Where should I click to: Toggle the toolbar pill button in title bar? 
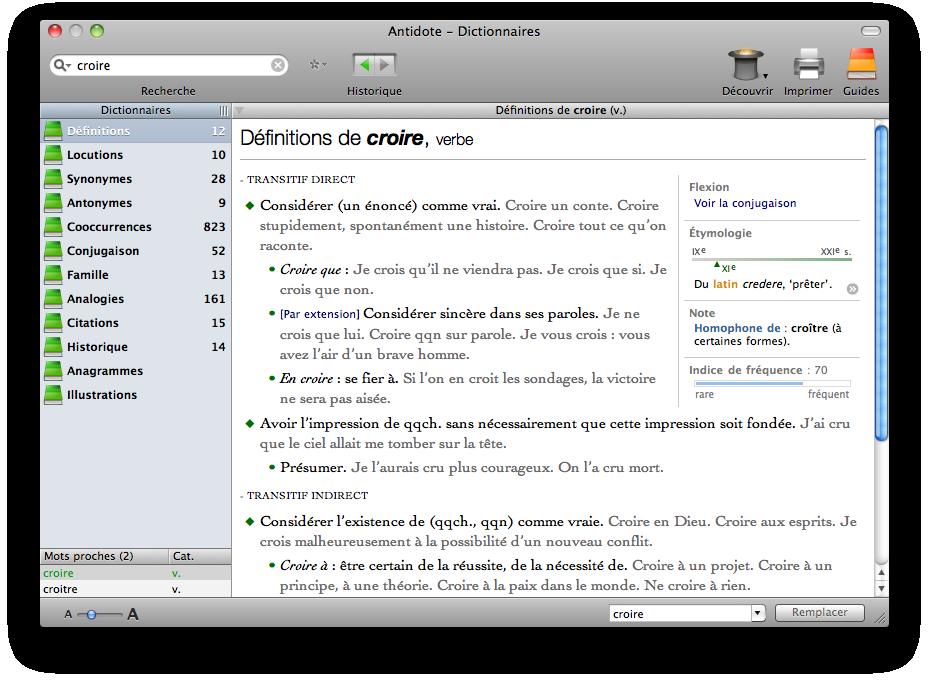(870, 31)
